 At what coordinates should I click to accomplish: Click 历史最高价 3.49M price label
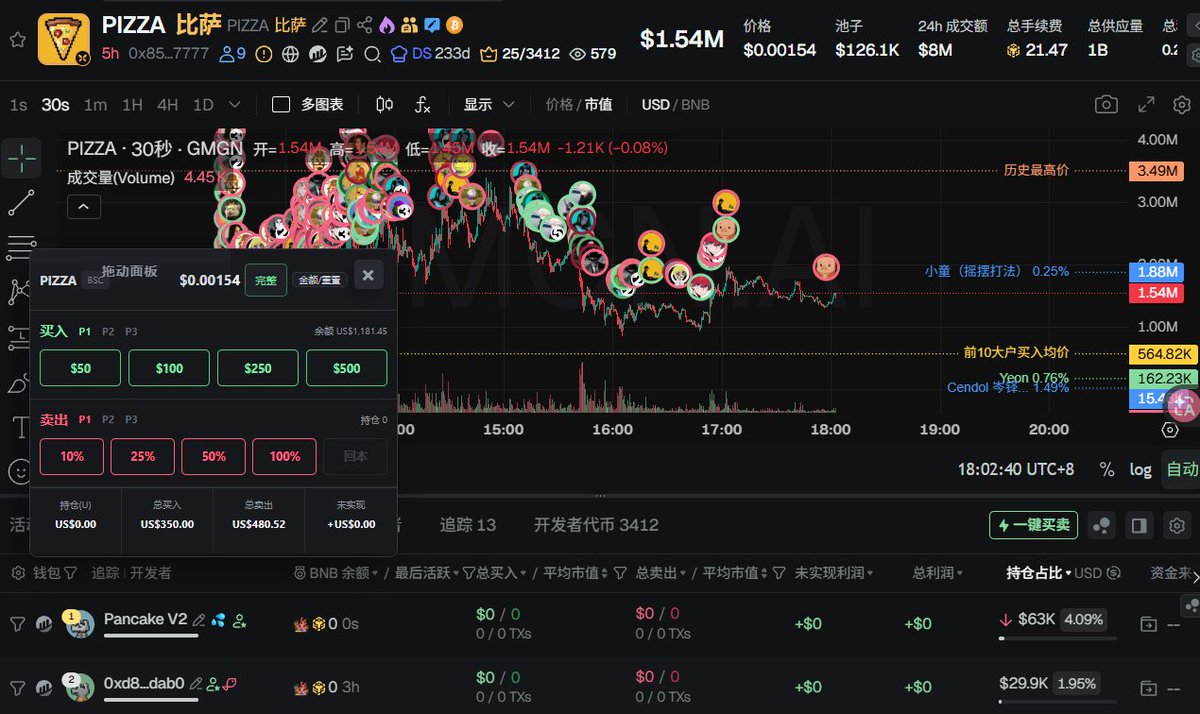pos(1155,171)
